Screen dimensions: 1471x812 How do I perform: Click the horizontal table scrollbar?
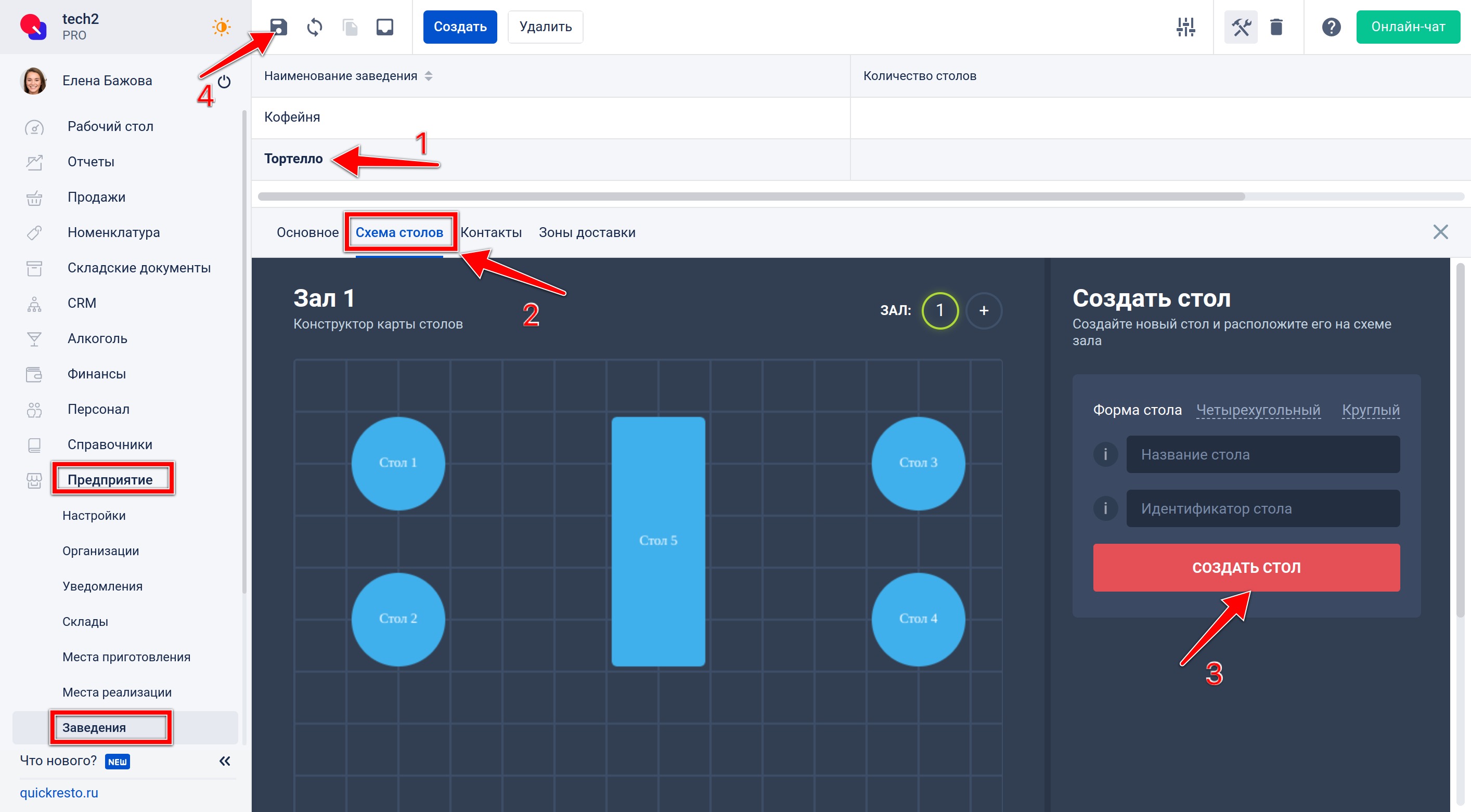click(751, 197)
